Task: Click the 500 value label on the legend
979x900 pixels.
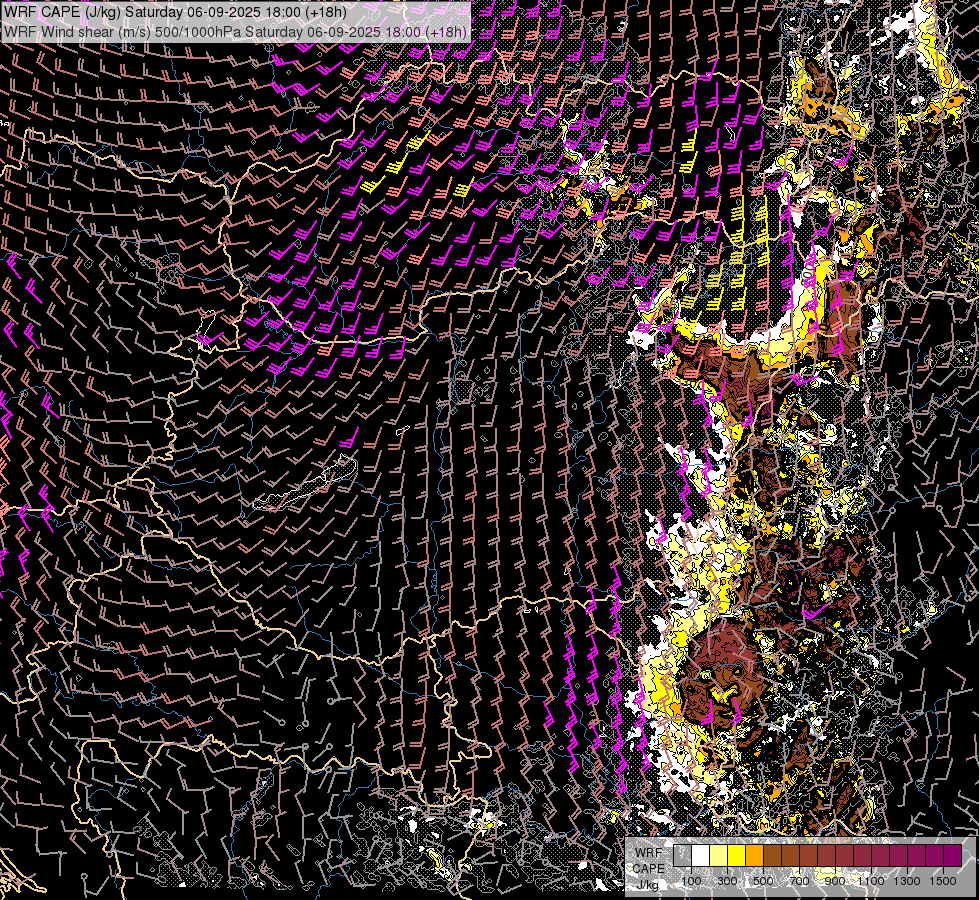Action: coord(763,881)
